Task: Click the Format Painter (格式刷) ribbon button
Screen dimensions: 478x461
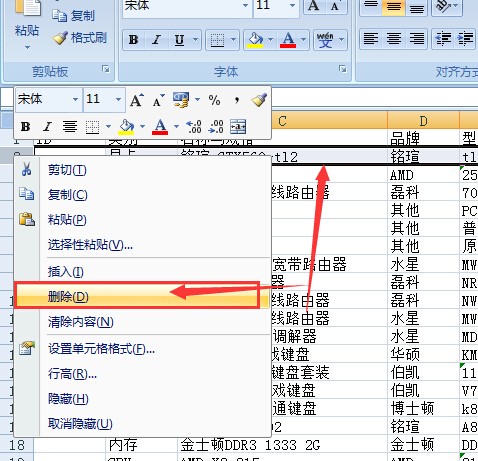Action: click(x=80, y=38)
